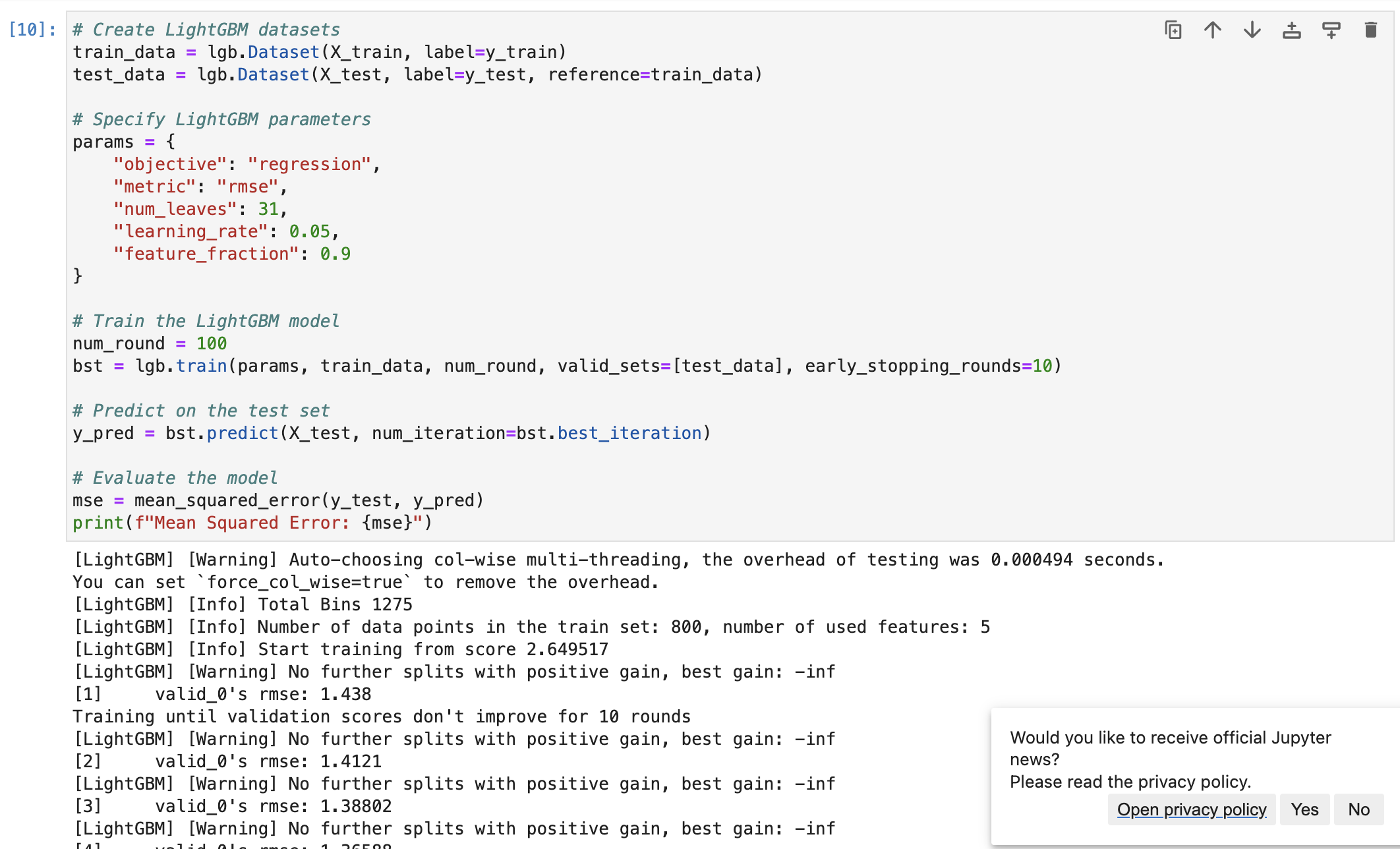Click 'Start training from score 2.649517' line
This screenshot has height=849, width=1400.
click(341, 649)
